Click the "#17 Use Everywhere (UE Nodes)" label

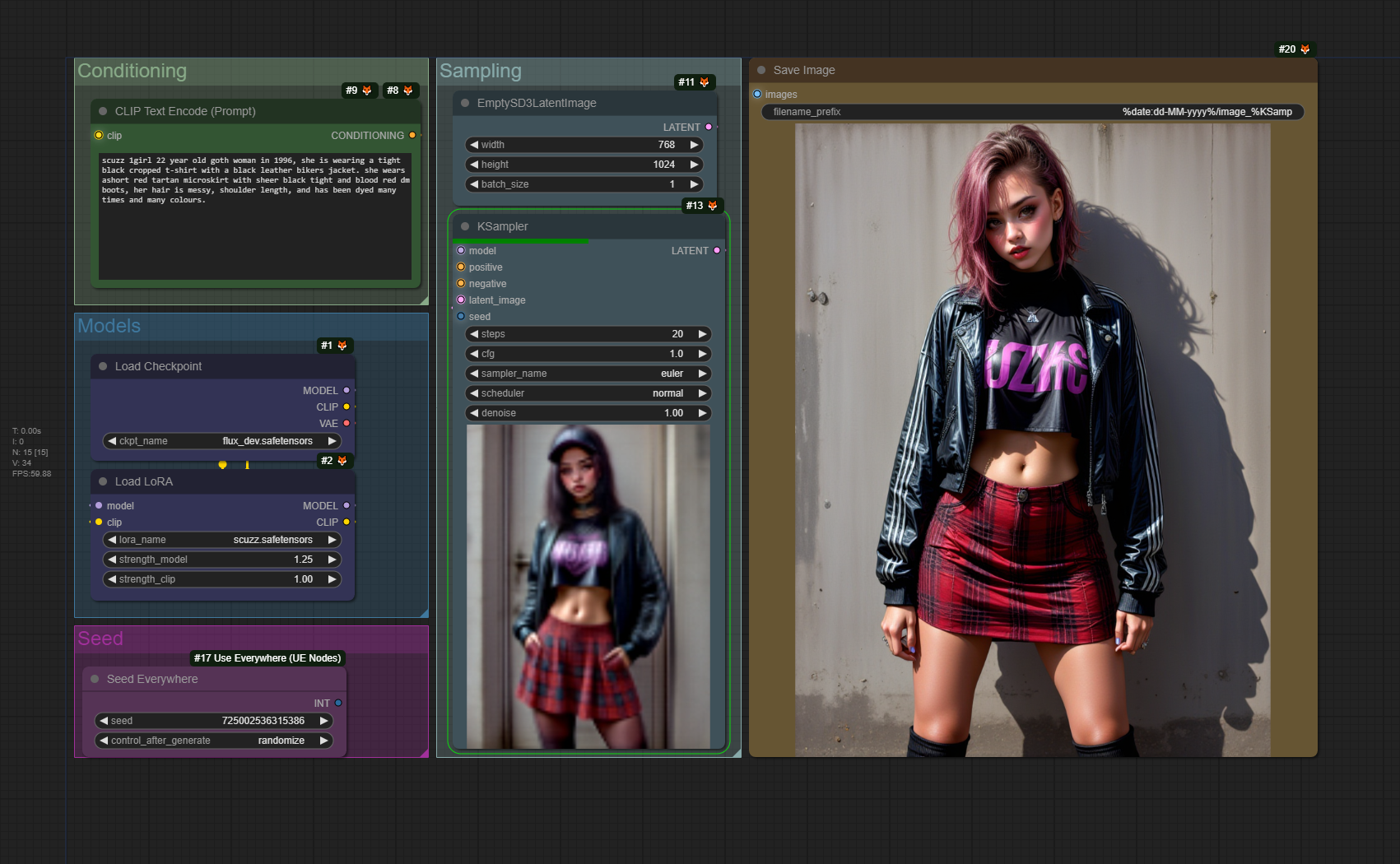(x=267, y=658)
